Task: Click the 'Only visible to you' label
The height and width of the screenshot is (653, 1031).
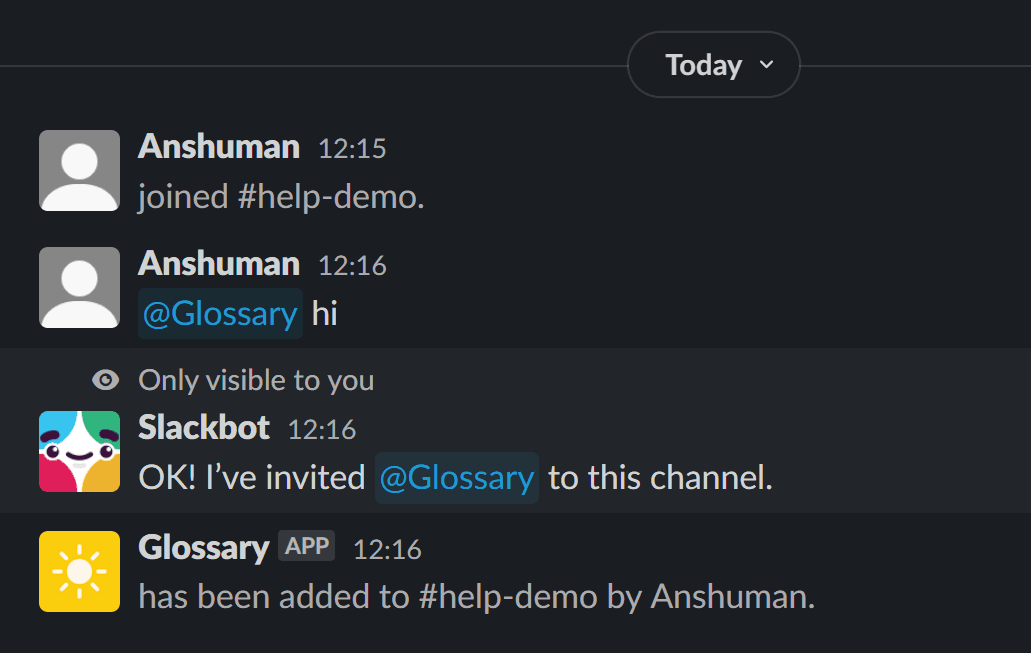Action: (x=256, y=380)
